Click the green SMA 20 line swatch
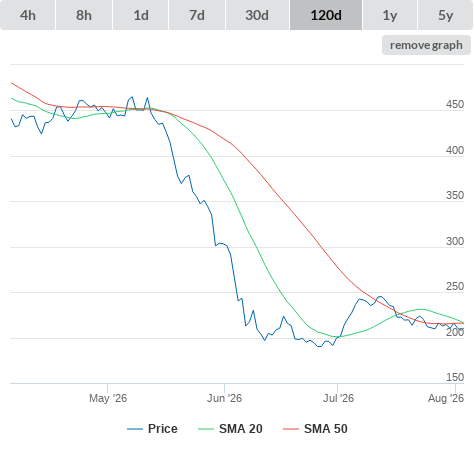Screen dimensions: 474x455 pos(206,429)
